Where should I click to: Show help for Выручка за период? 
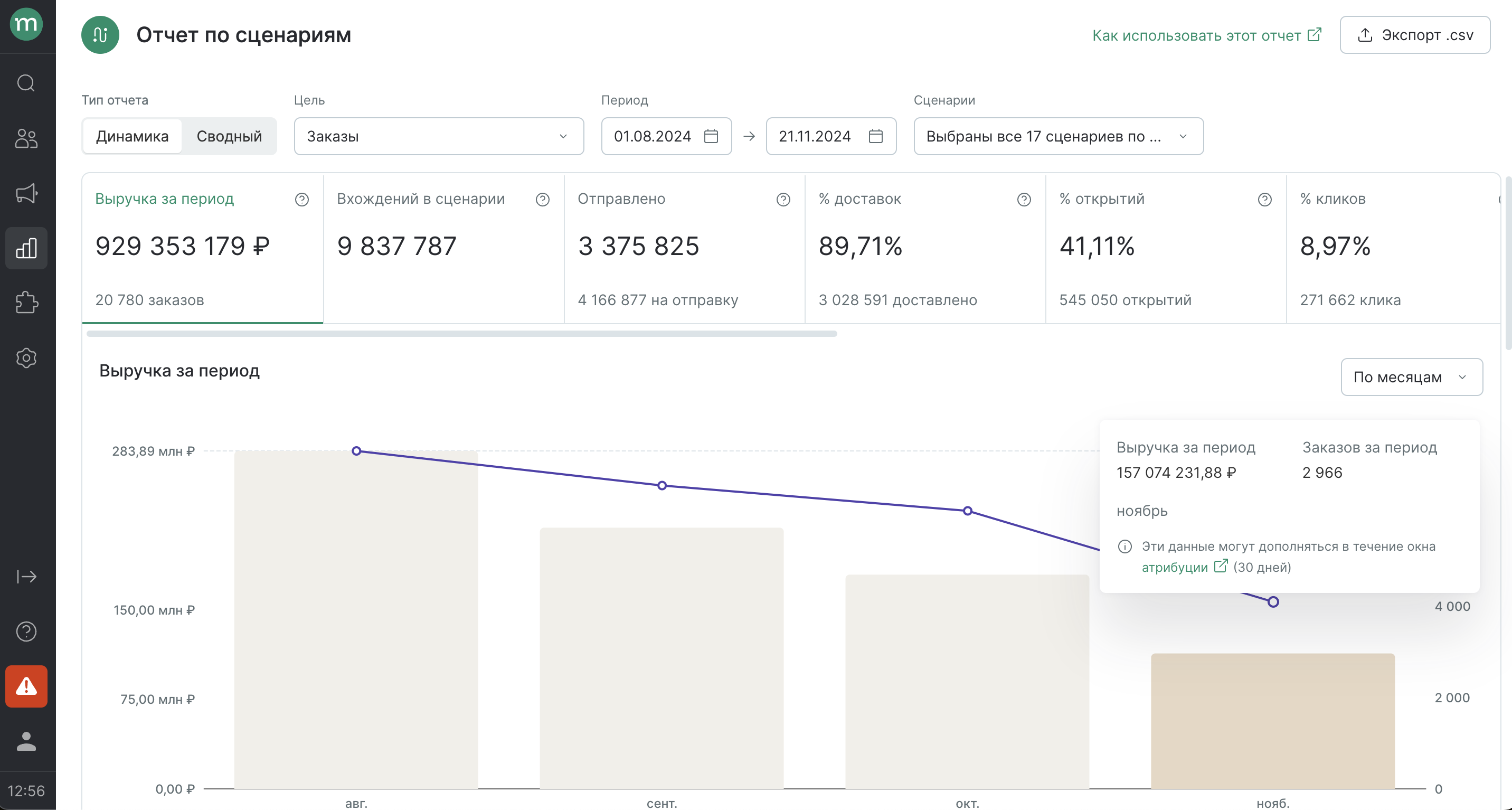click(301, 200)
